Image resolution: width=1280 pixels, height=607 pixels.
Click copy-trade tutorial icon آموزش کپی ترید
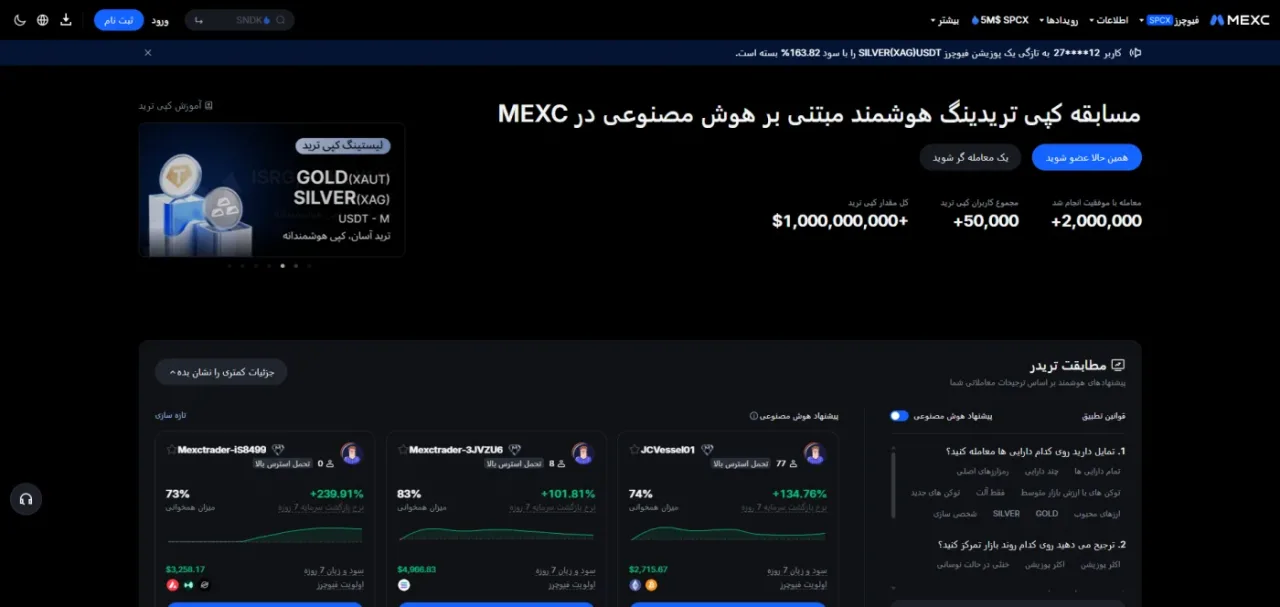pos(208,105)
